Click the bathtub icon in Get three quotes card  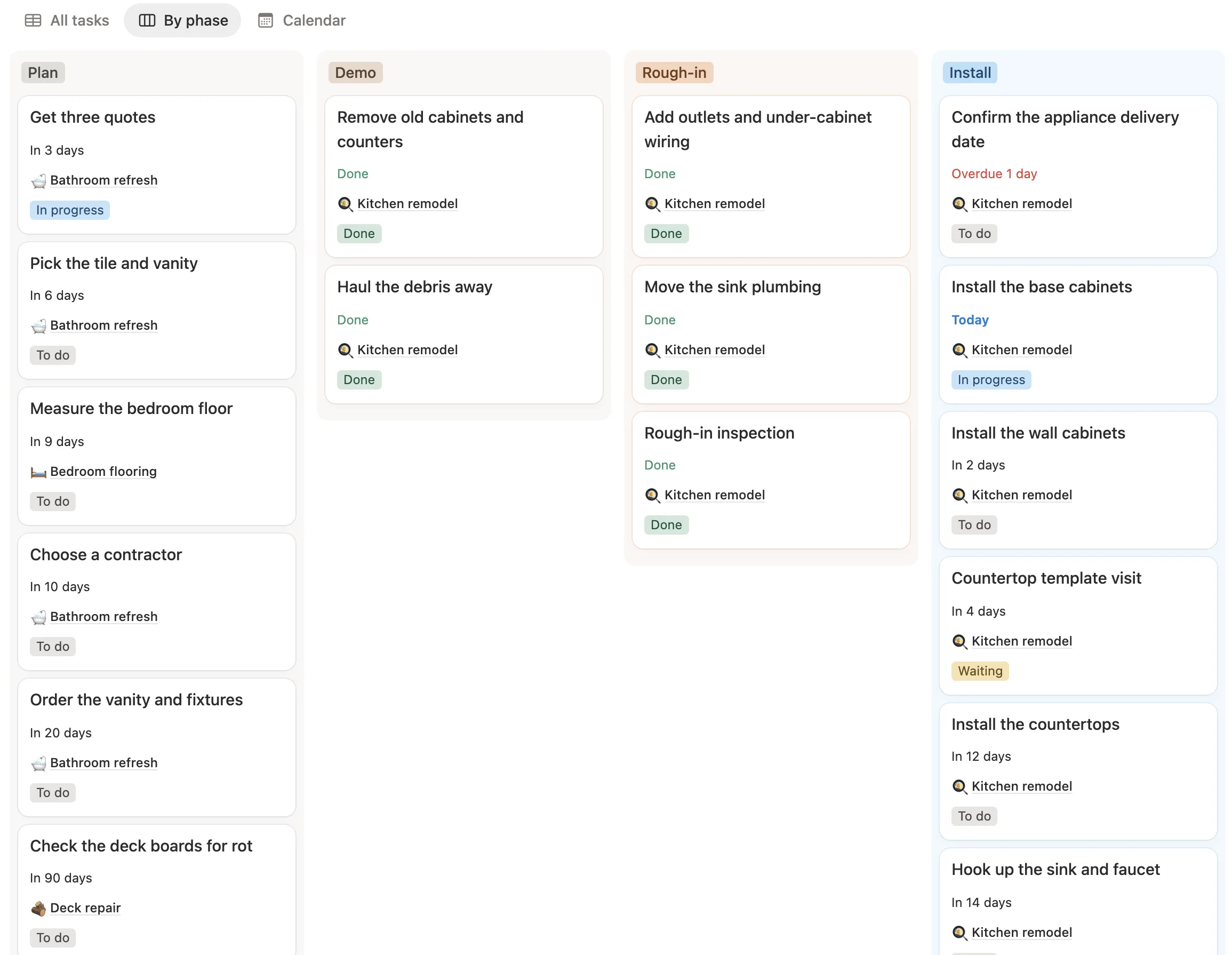pyautogui.click(x=38, y=181)
